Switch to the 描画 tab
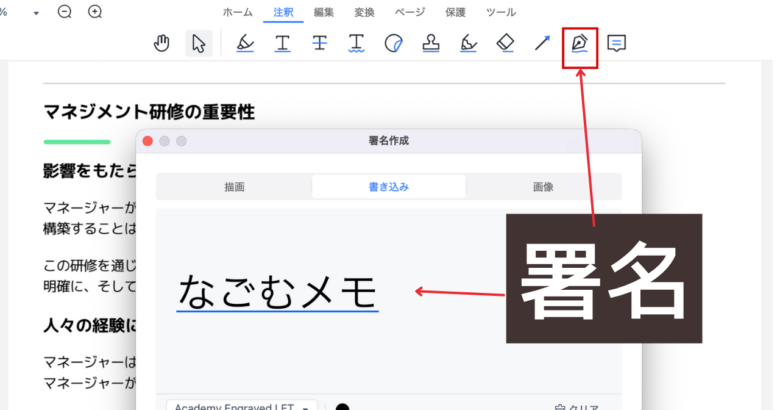Viewport: 780px width, 410px height. [234, 187]
